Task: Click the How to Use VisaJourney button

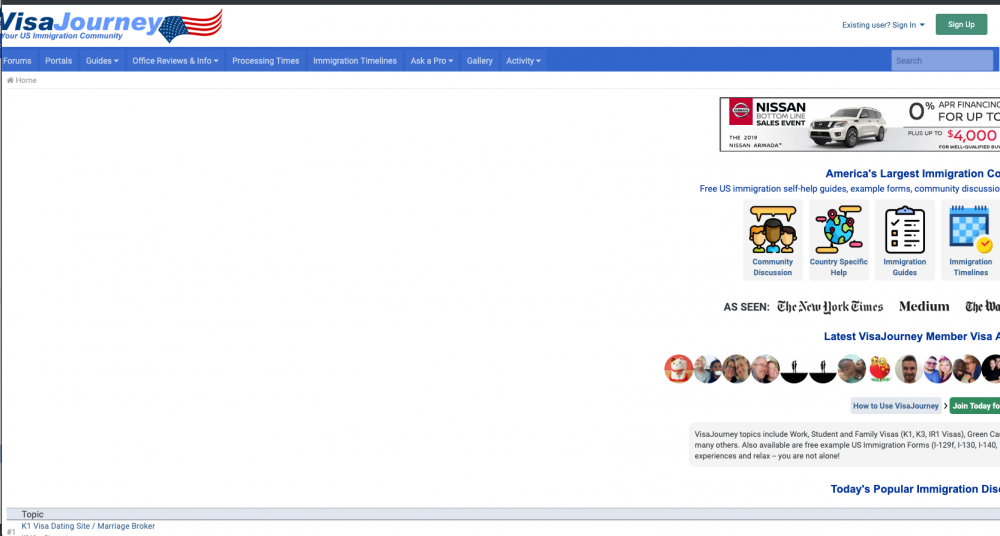Action: [895, 406]
